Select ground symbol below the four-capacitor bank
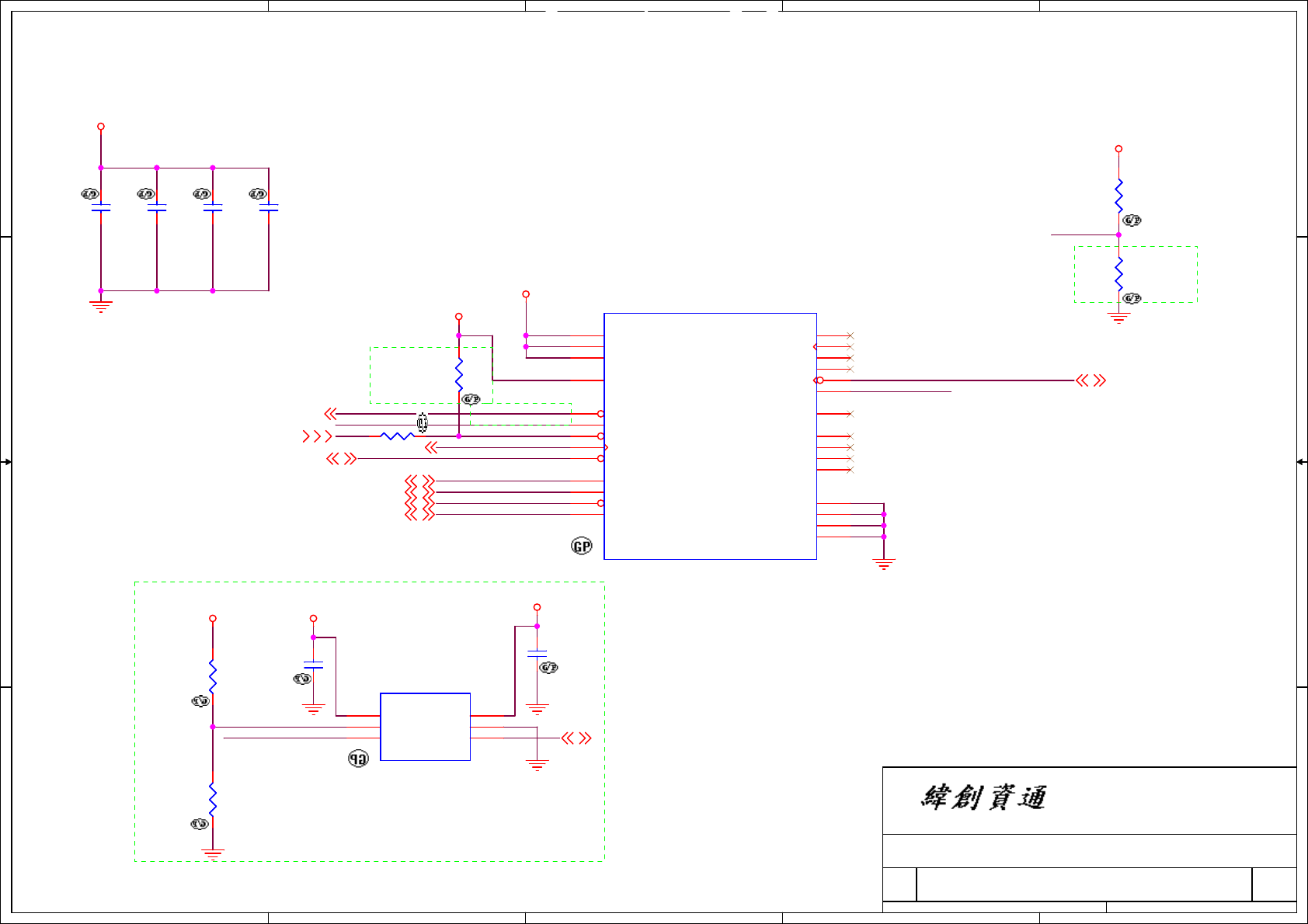The width and height of the screenshot is (1308, 924). 101,306
